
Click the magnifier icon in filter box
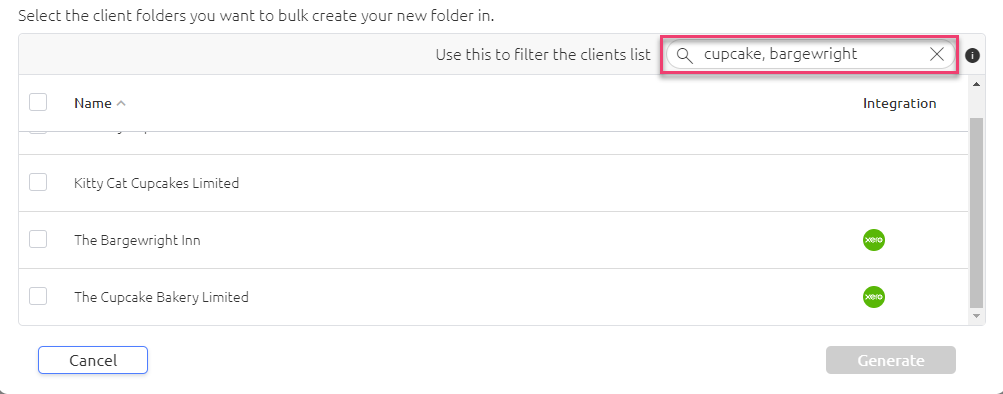(x=684, y=56)
